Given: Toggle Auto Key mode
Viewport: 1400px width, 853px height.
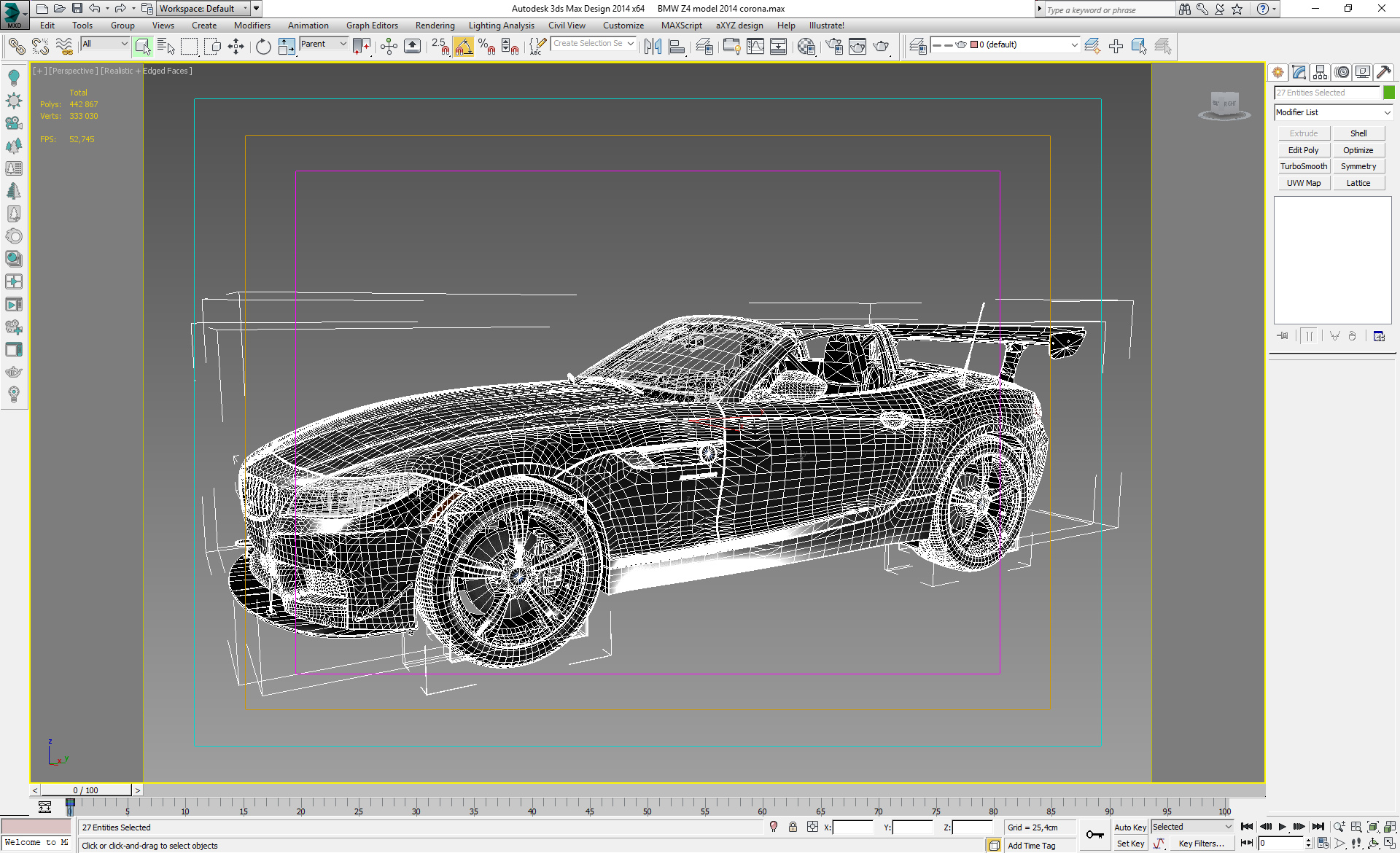Looking at the screenshot, I should (1129, 827).
